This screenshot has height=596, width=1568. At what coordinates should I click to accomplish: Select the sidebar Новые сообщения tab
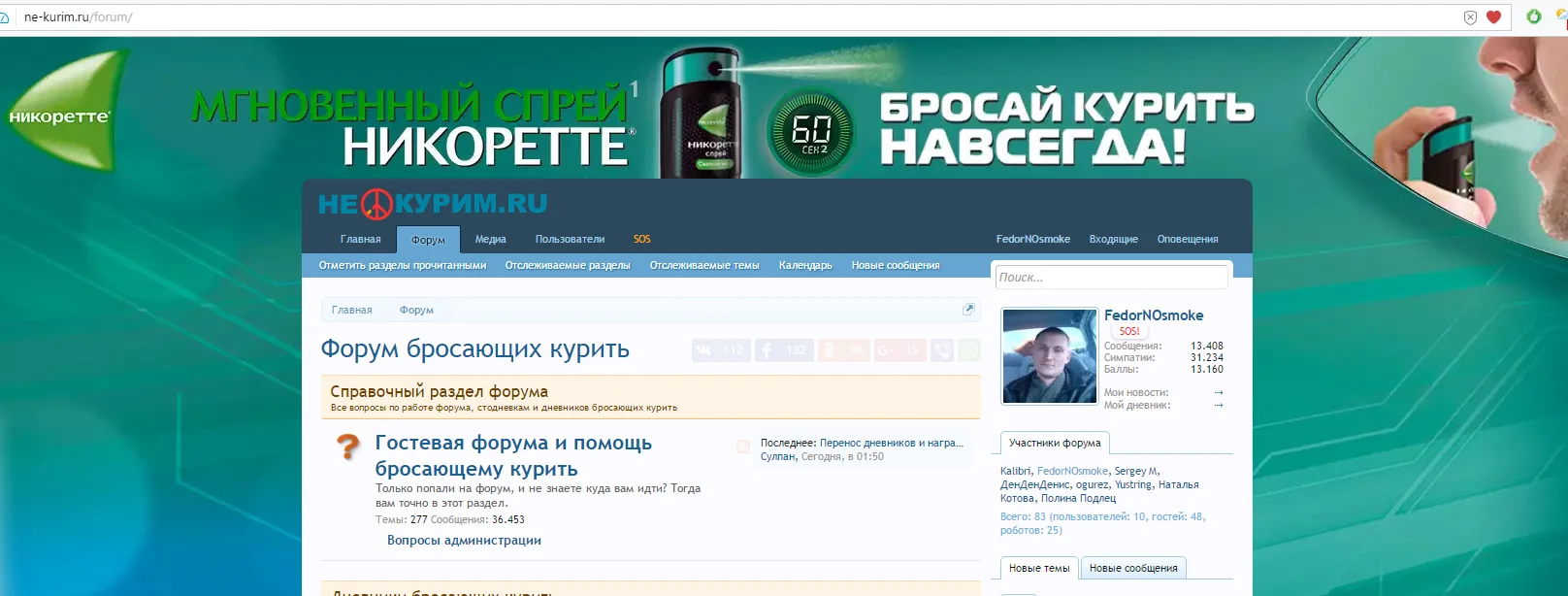point(1133,568)
